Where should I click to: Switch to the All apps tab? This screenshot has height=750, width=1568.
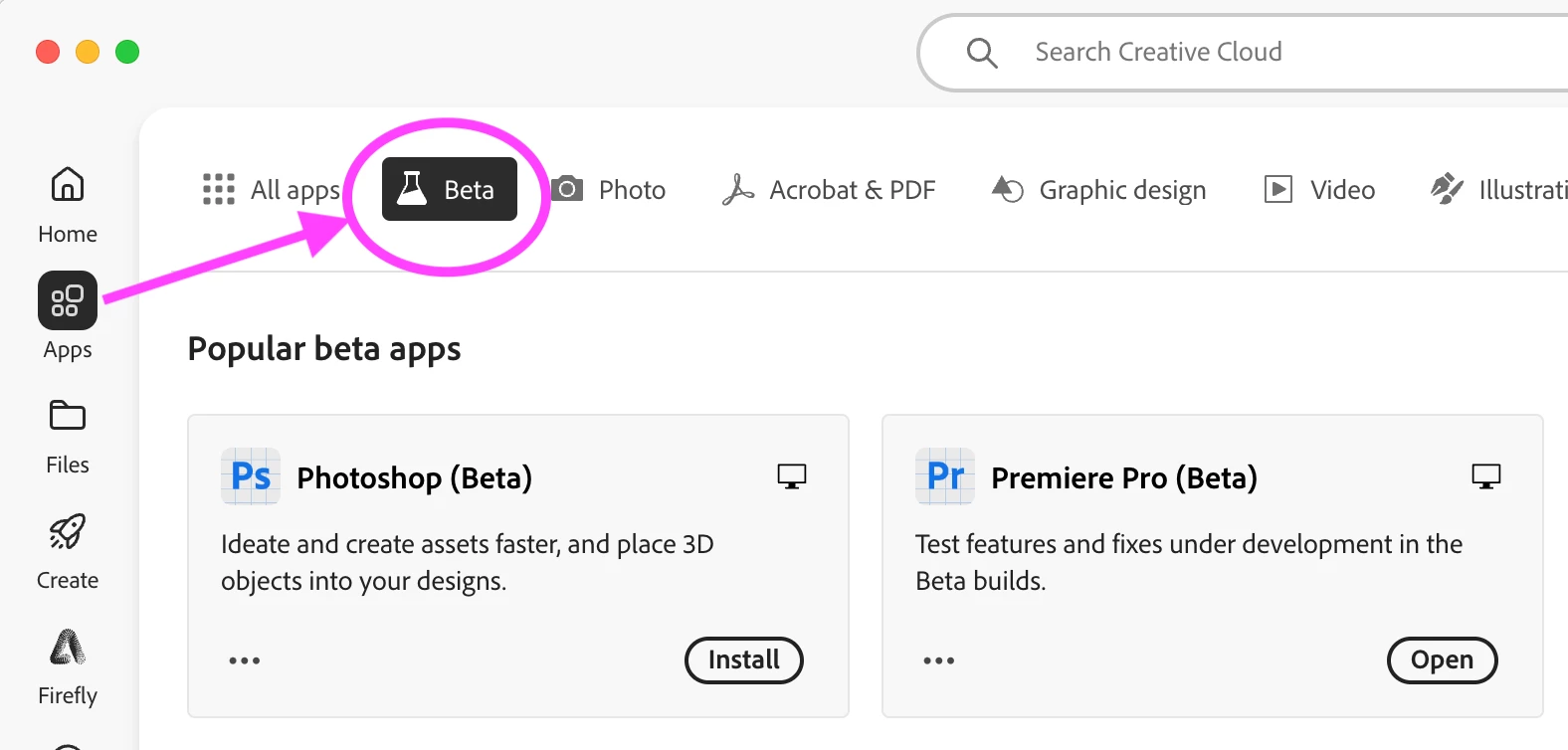pos(272,189)
